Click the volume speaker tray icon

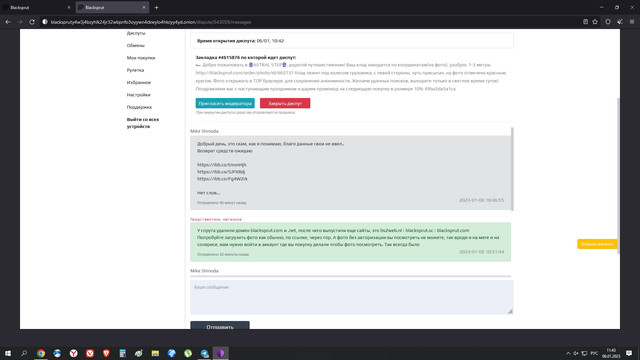[576, 353]
